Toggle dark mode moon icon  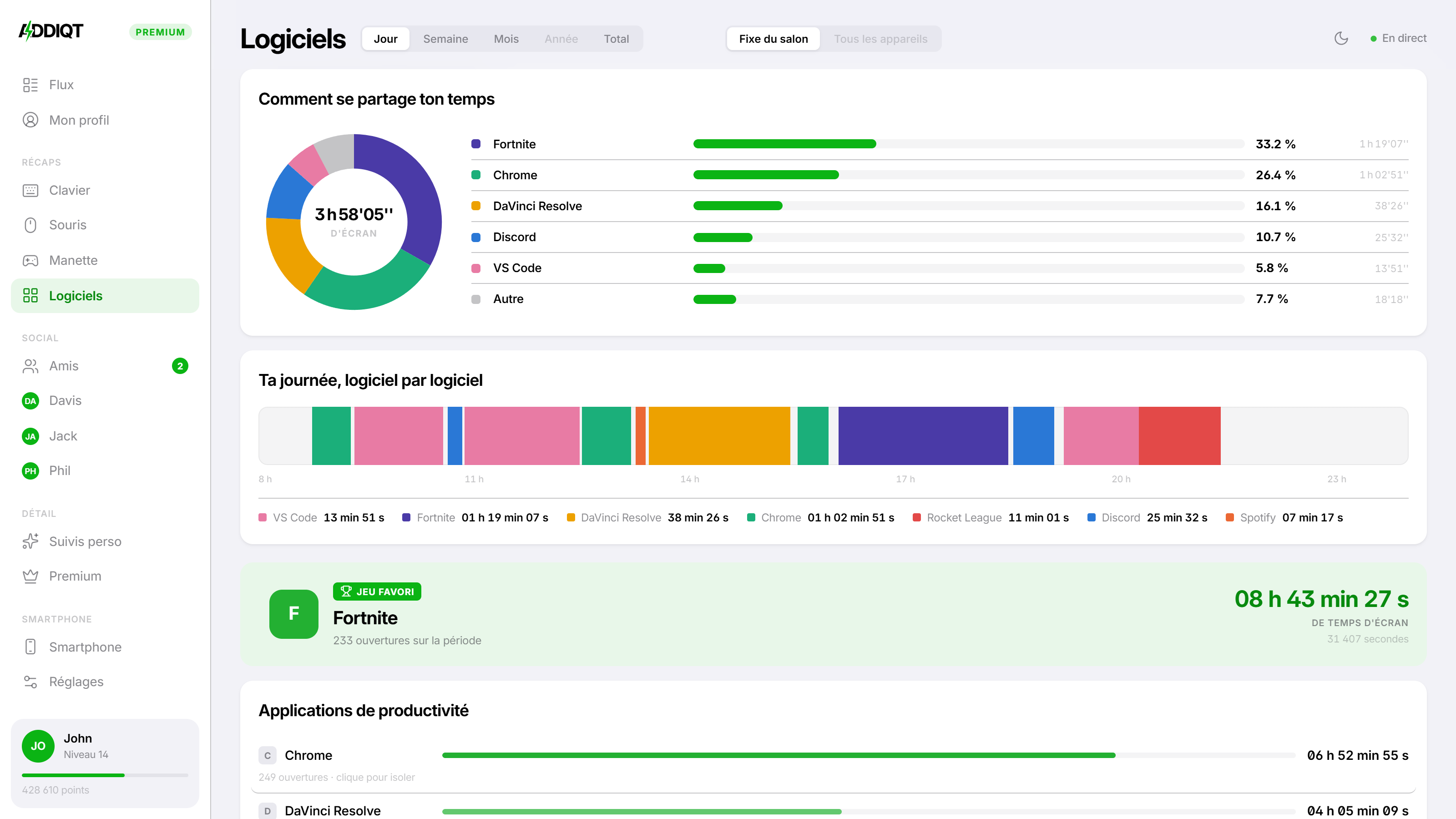tap(1341, 38)
